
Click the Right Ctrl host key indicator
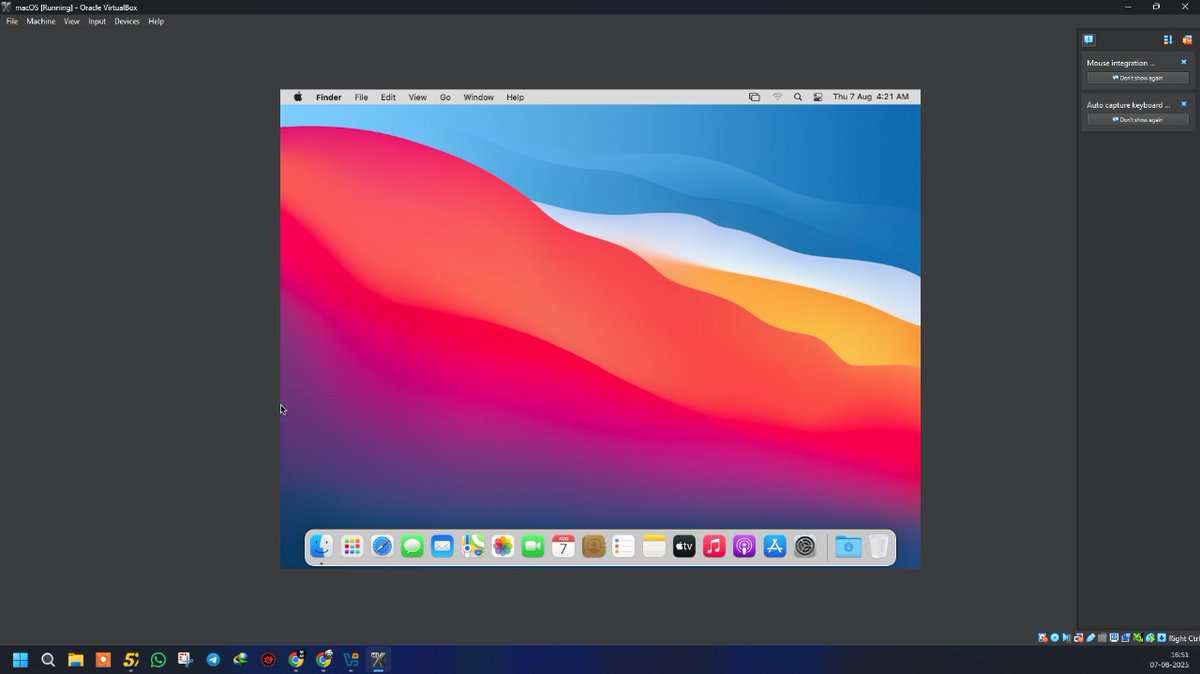(1184, 638)
